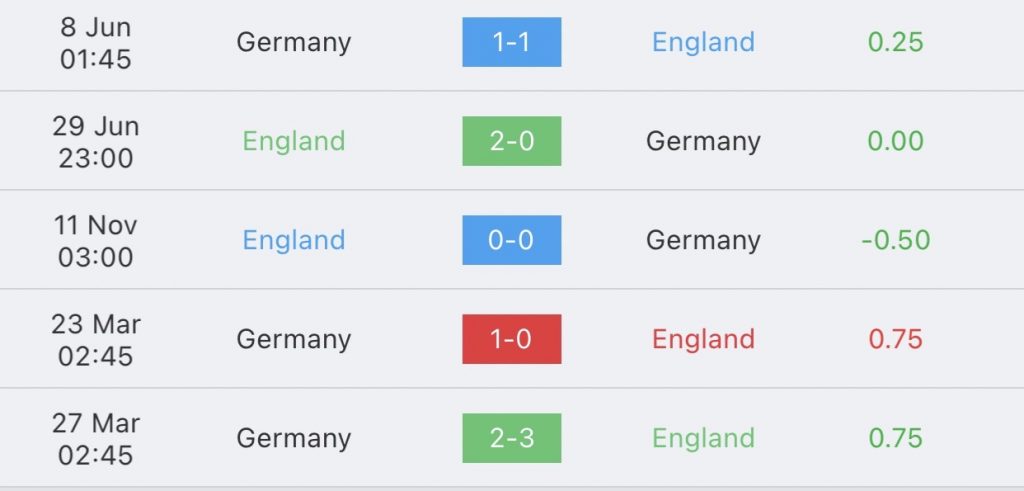Click blue England in the 8 Jun match
The image size is (1024, 491).
click(x=703, y=43)
